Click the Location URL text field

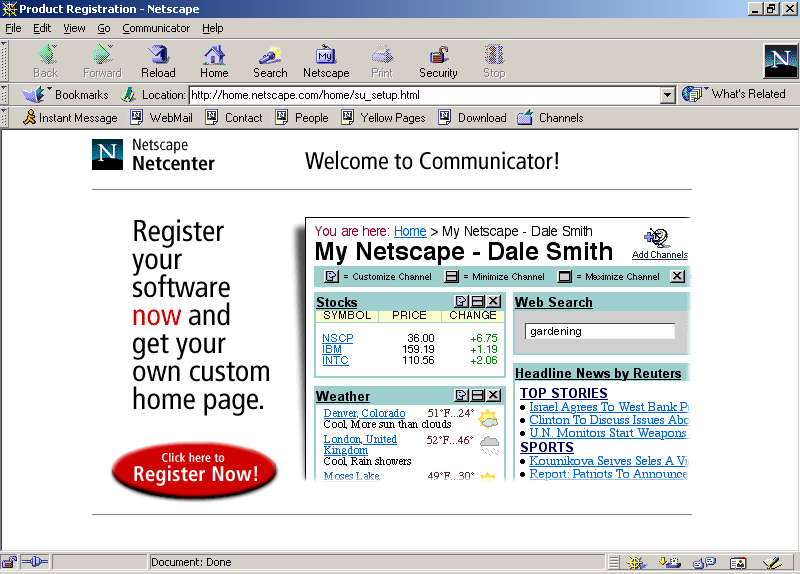[x=424, y=95]
